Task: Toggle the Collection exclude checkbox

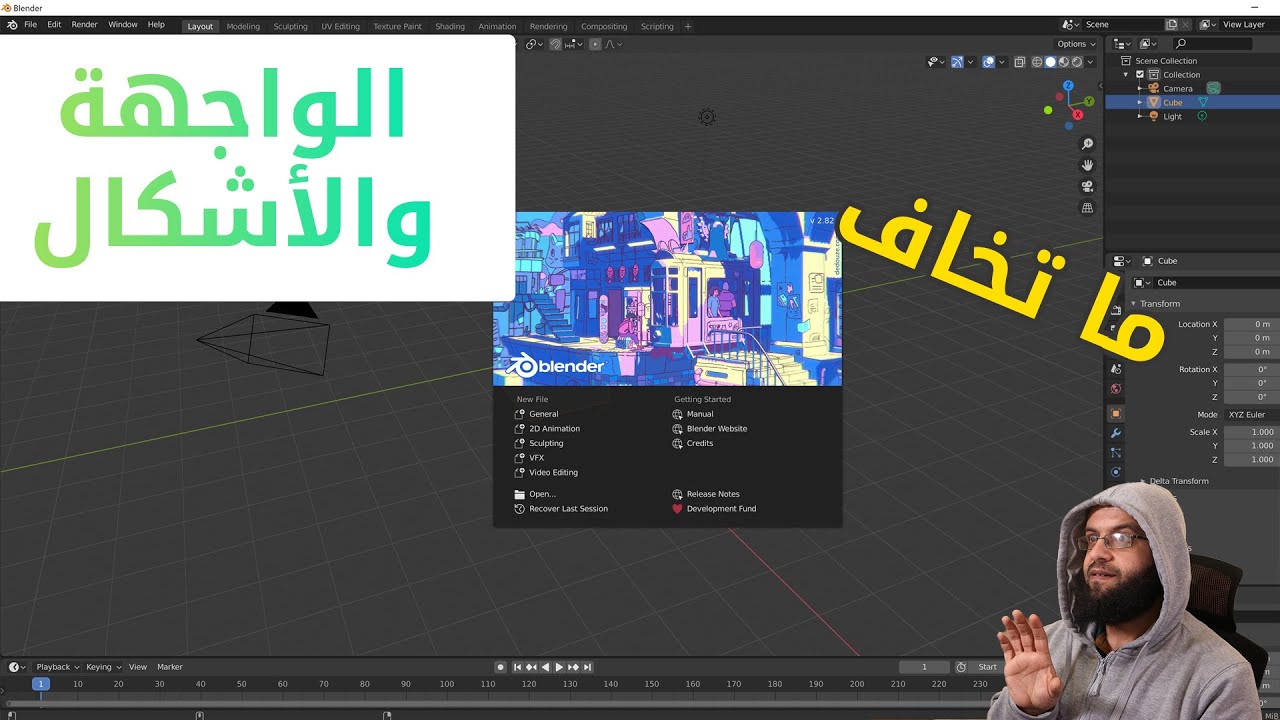Action: point(1139,74)
